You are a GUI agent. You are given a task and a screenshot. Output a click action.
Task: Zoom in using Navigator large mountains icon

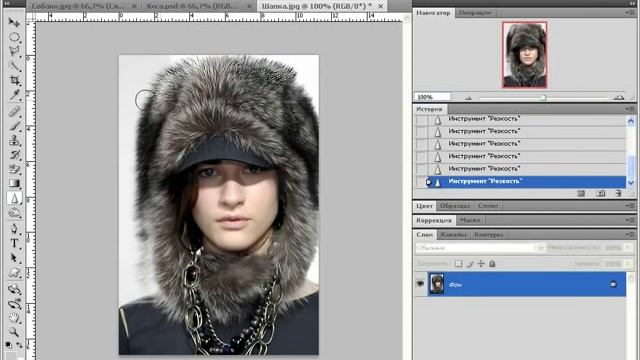[619, 97]
